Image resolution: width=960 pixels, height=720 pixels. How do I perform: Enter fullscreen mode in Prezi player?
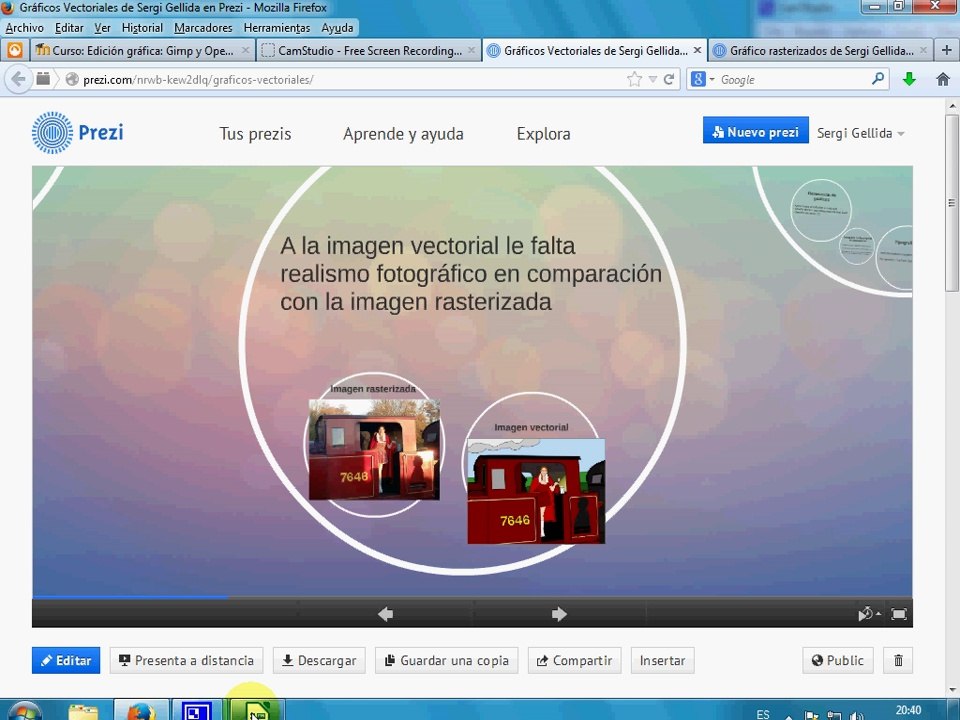click(x=899, y=613)
